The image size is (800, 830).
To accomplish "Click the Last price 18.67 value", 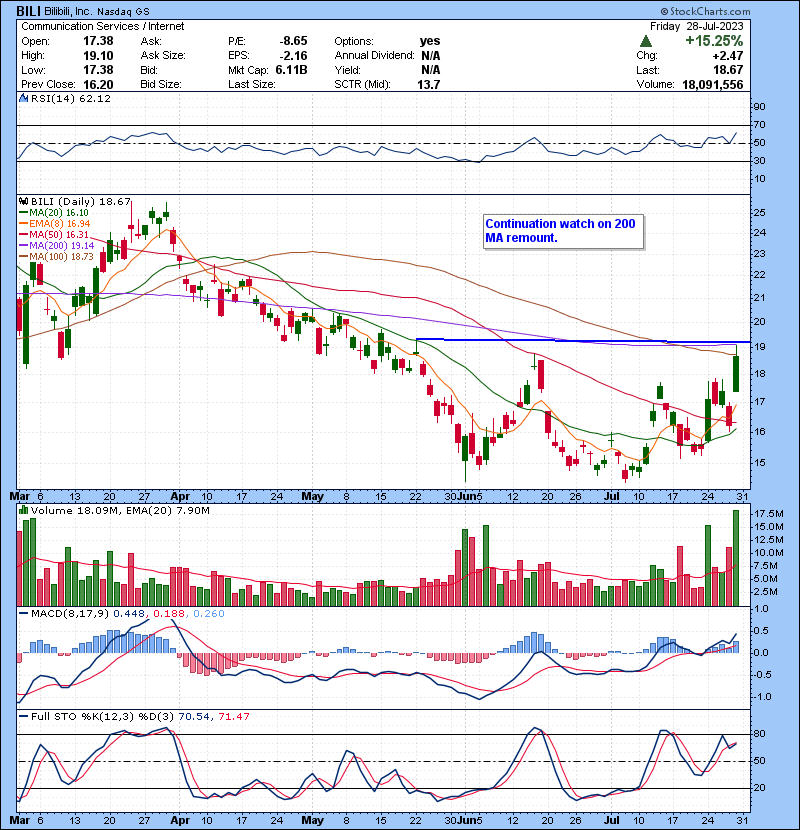I will pos(728,70).
